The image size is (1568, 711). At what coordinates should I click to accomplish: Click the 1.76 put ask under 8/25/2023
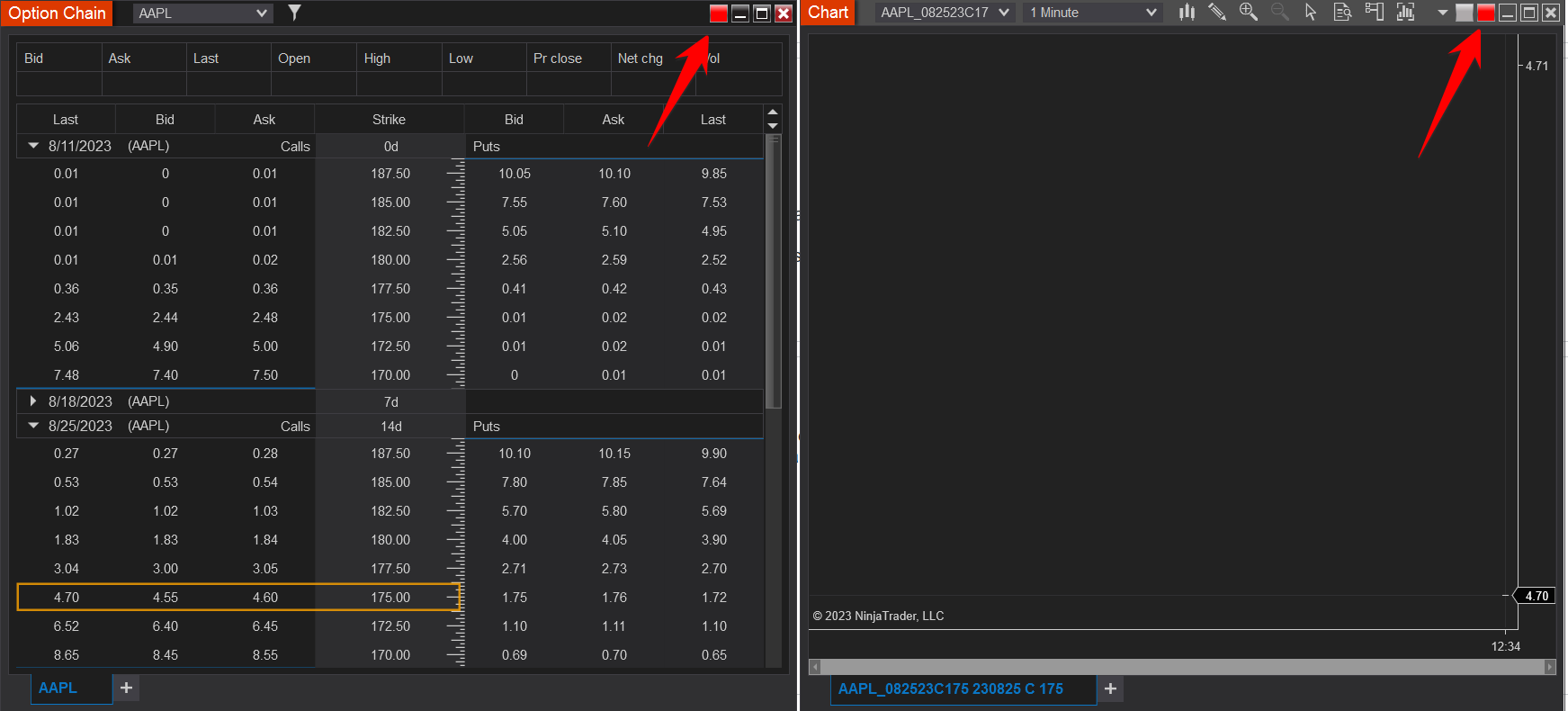(614, 598)
